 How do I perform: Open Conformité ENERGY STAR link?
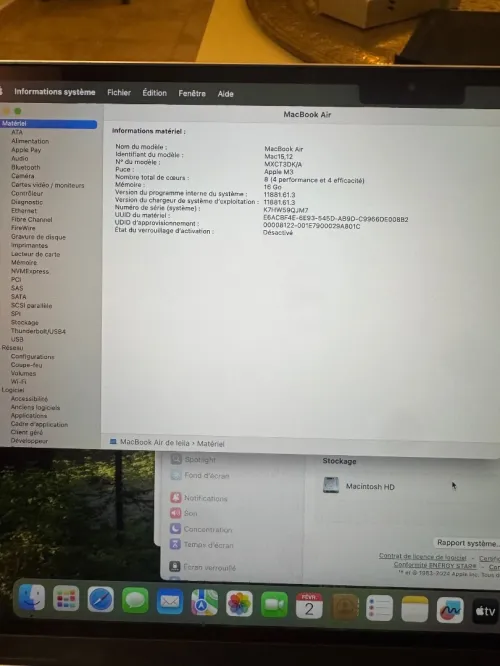(x=435, y=565)
